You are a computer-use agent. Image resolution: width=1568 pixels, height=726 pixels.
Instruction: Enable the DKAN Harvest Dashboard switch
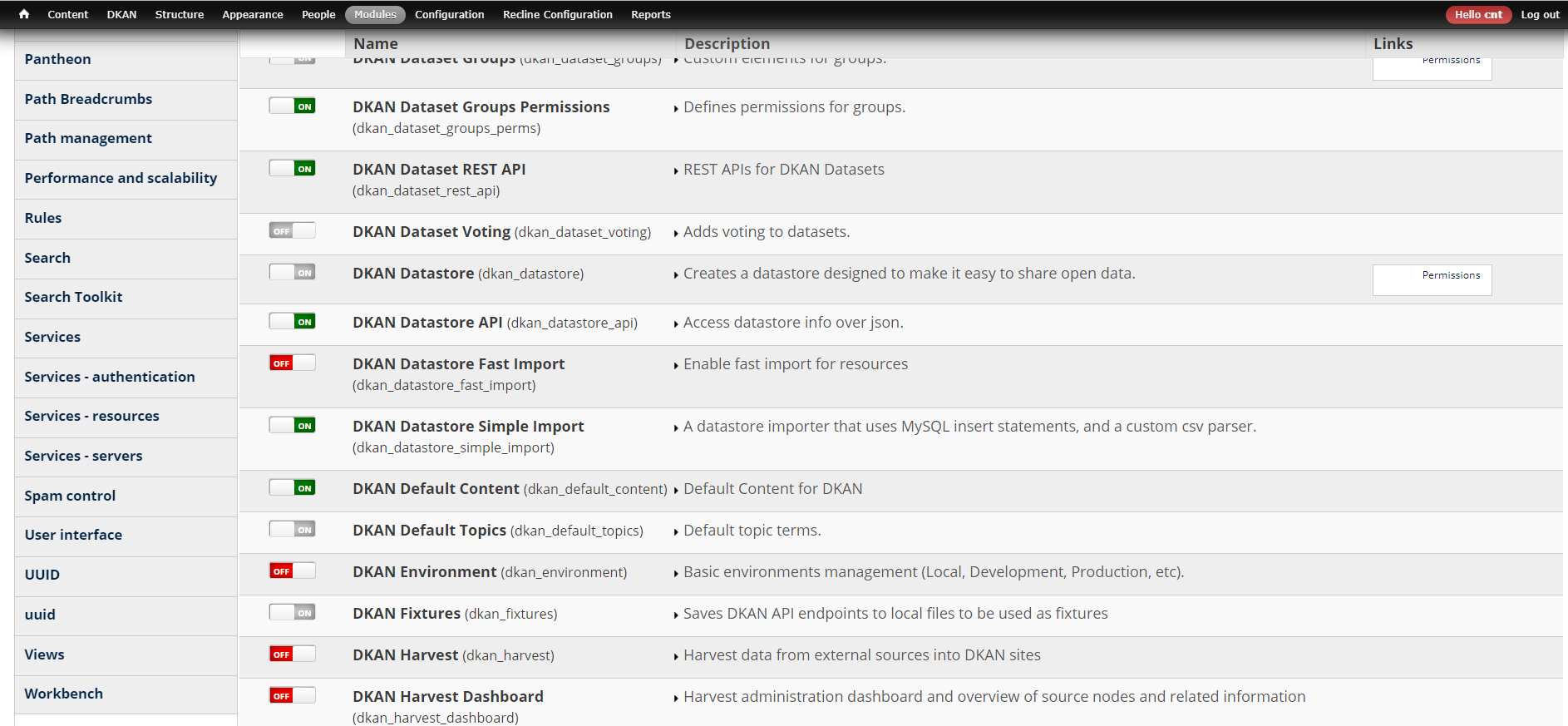pyautogui.click(x=292, y=695)
